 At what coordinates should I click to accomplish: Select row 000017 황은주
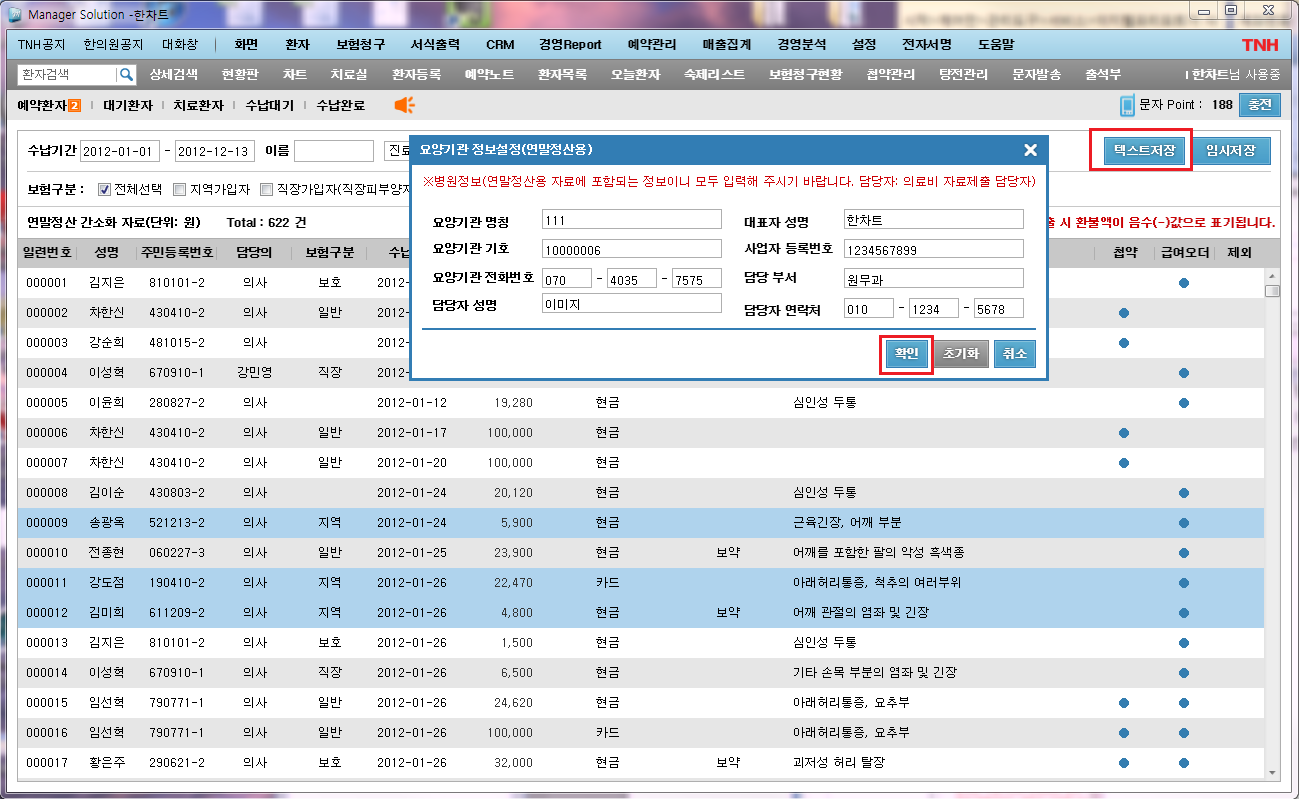tap(641, 763)
